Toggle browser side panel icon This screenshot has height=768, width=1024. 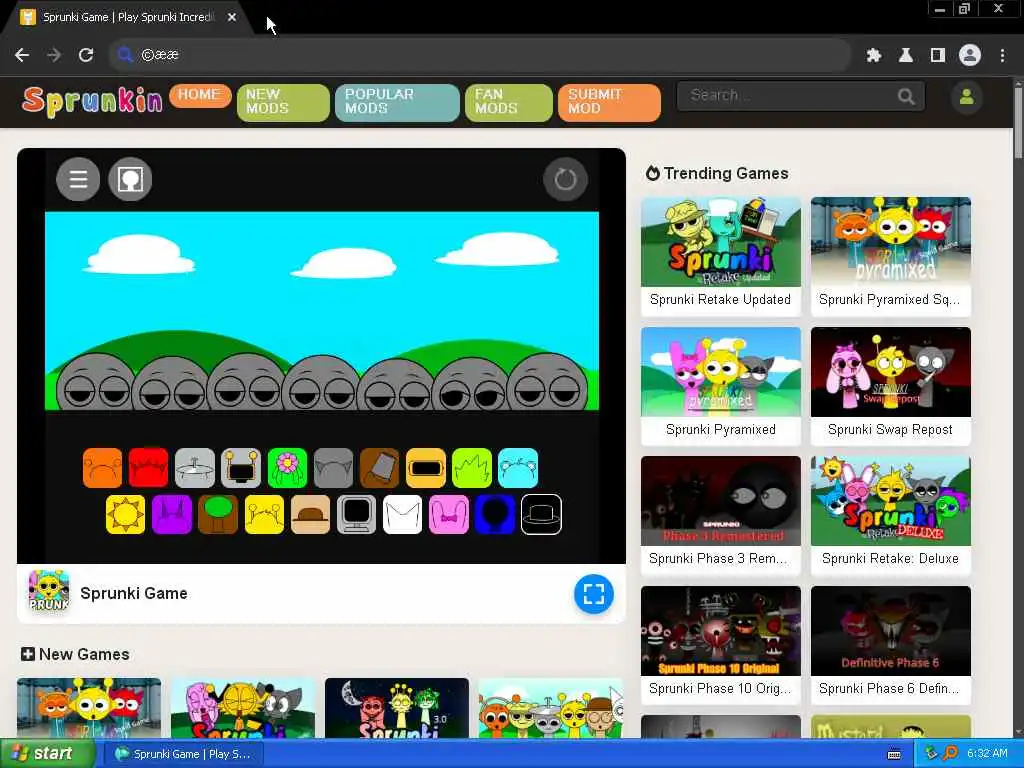(x=938, y=56)
